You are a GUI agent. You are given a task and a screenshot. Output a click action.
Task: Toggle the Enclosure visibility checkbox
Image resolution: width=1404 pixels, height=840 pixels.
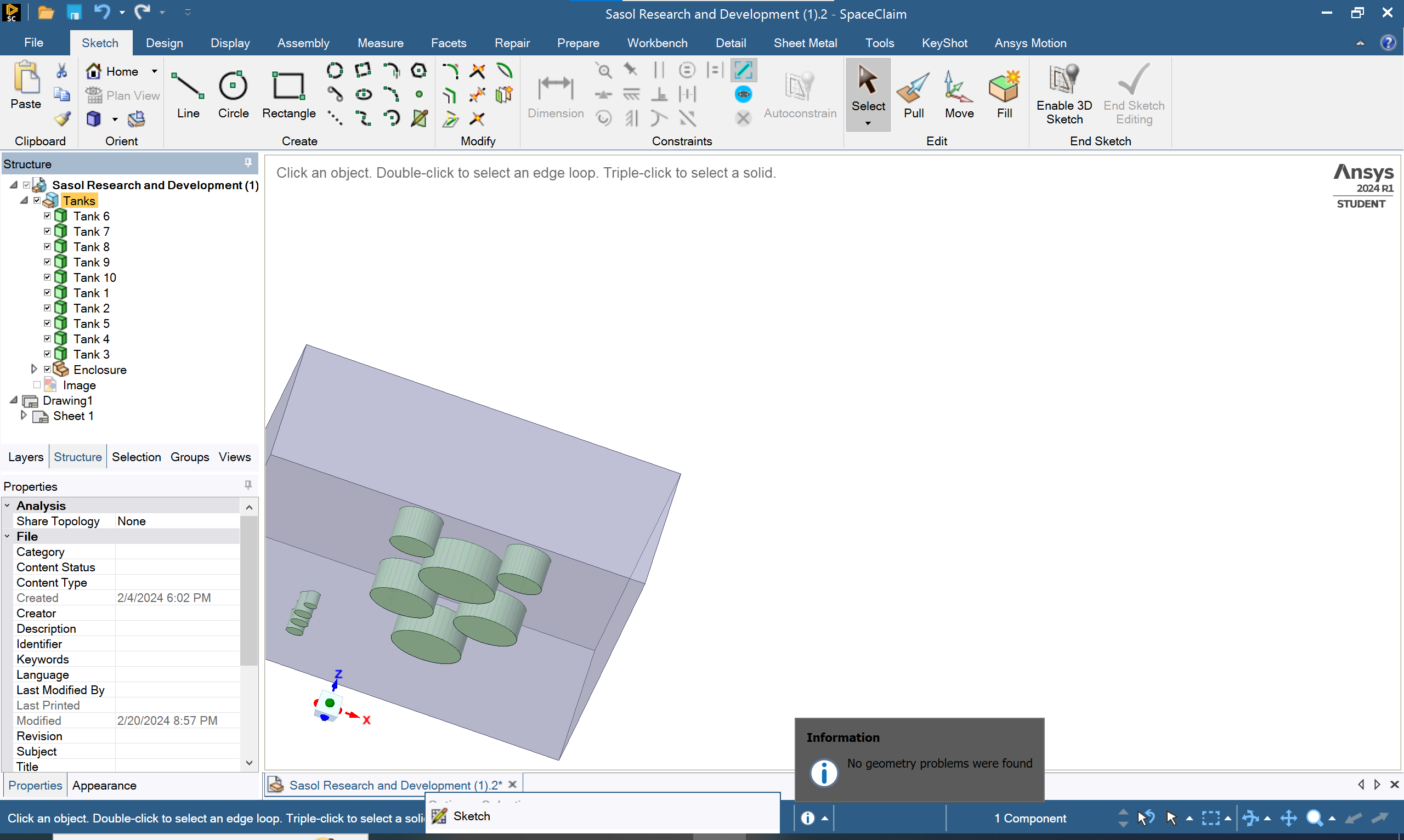coord(48,369)
